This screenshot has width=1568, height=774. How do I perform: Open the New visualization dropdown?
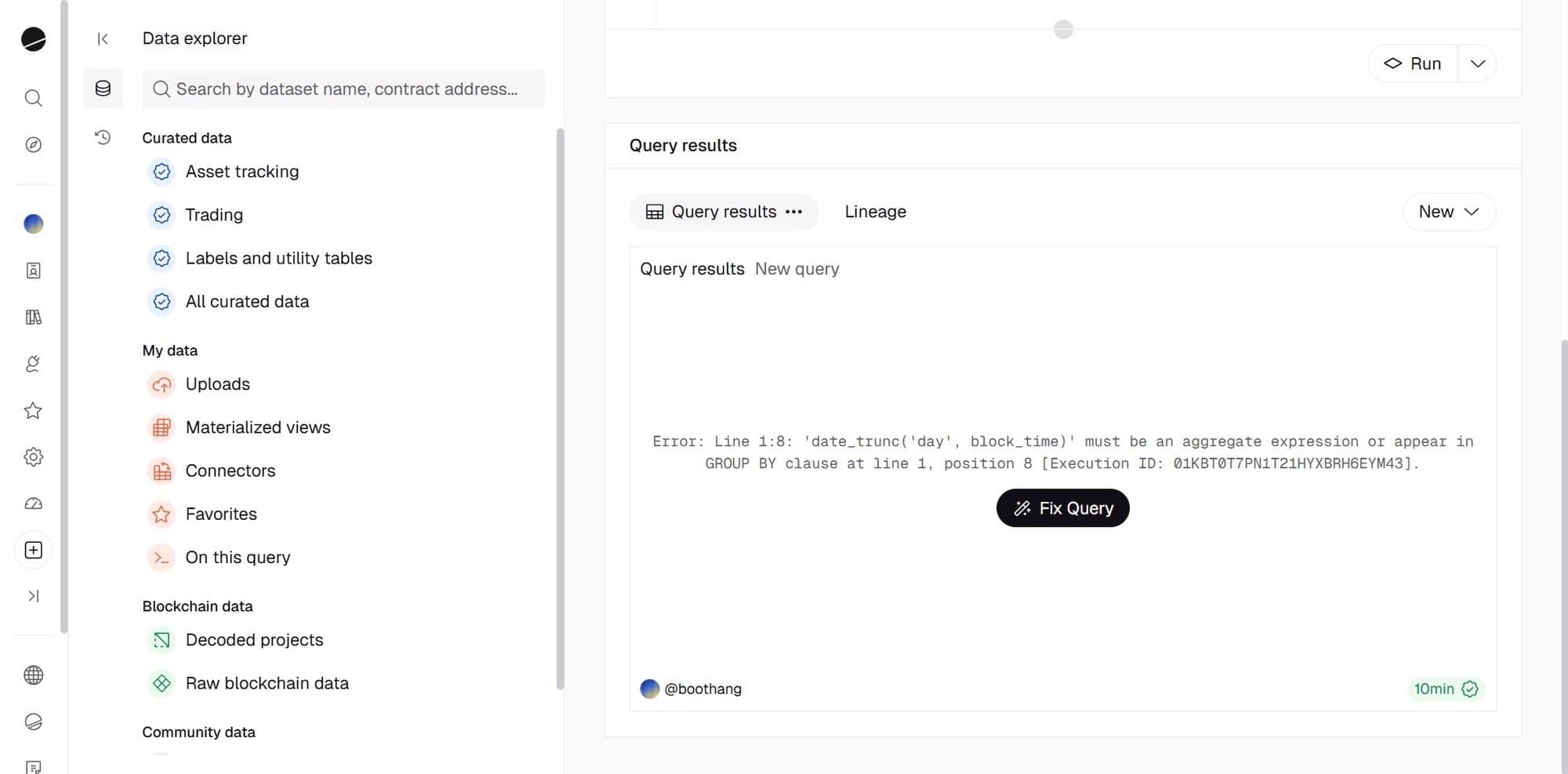pos(1448,212)
